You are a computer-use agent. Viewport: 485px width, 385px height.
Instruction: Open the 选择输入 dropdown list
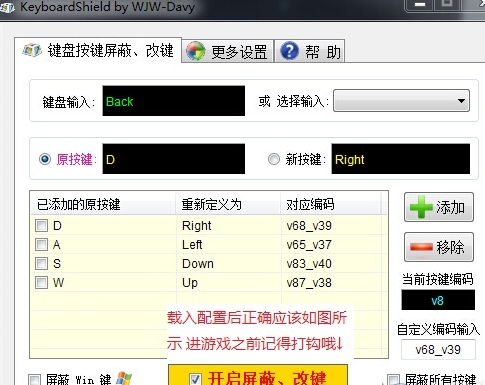pyautogui.click(x=401, y=100)
